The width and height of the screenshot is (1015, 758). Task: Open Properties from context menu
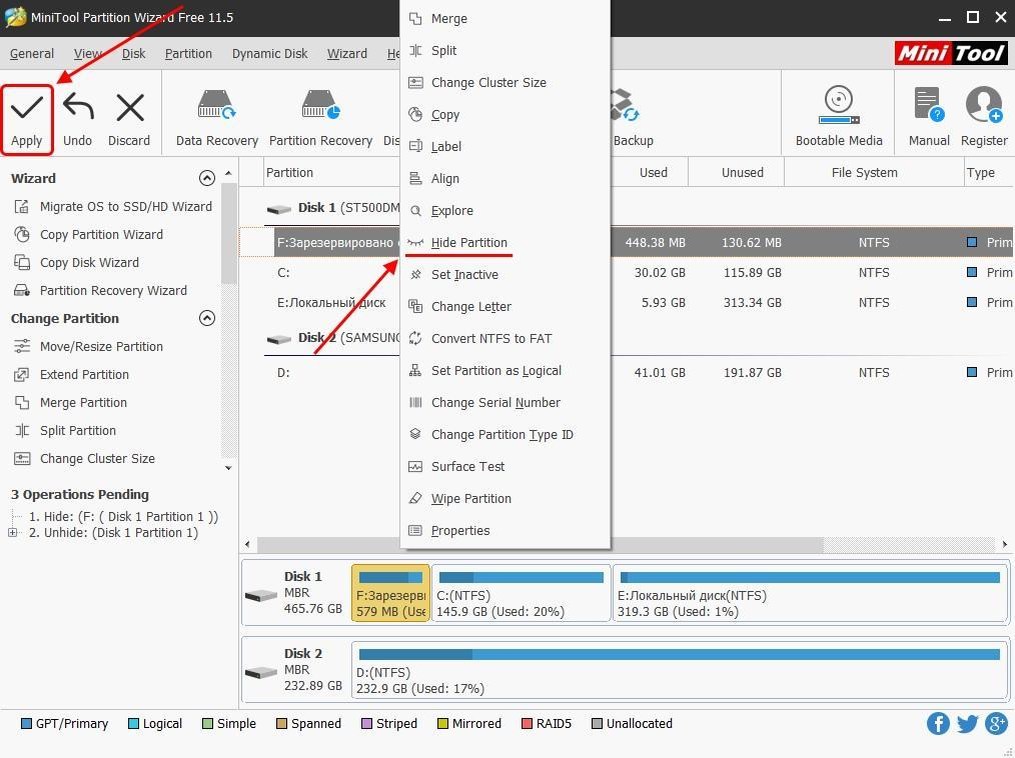click(x=505, y=531)
